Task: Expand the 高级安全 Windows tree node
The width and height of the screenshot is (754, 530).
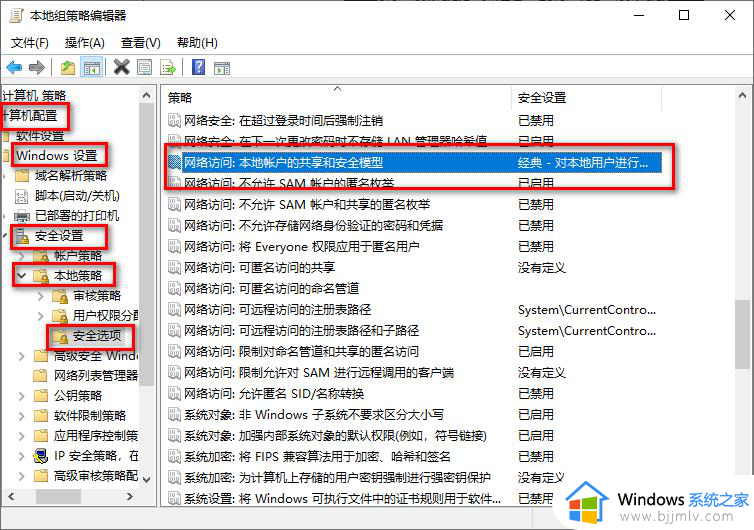Action: (22, 356)
